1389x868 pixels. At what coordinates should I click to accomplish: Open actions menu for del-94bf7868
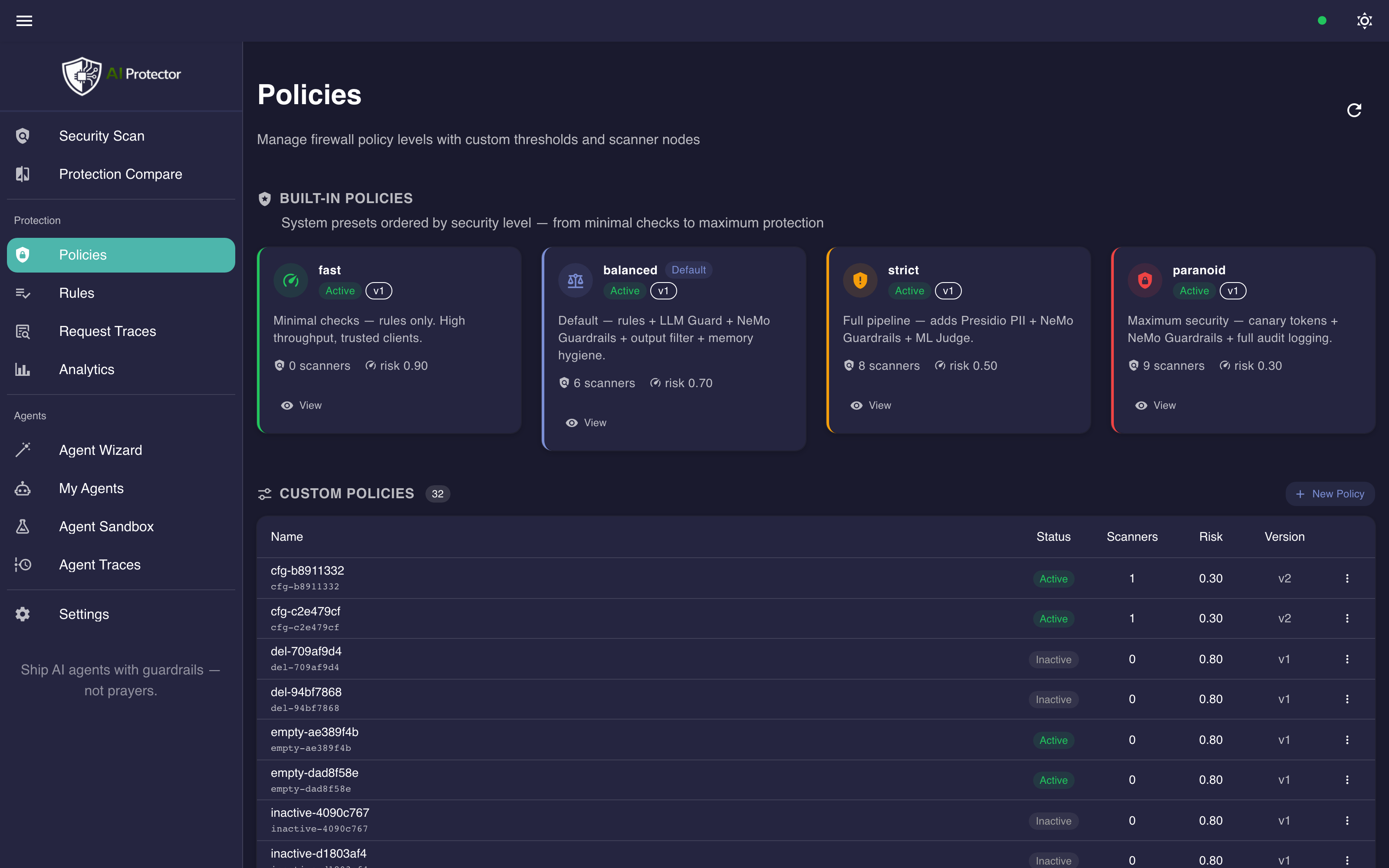(1347, 699)
